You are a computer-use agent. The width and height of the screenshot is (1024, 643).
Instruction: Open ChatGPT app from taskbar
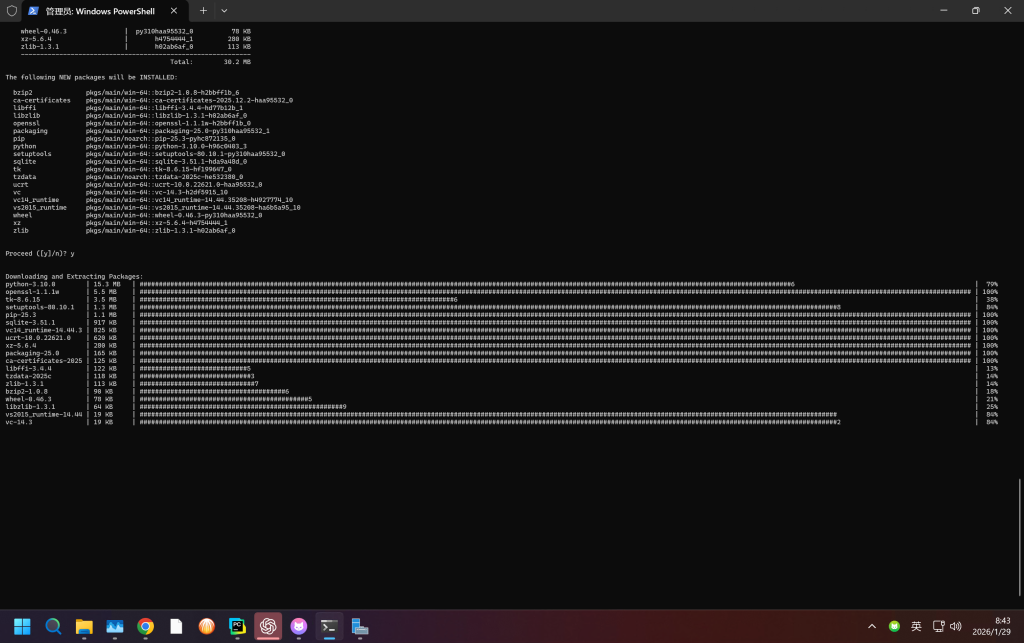click(268, 627)
